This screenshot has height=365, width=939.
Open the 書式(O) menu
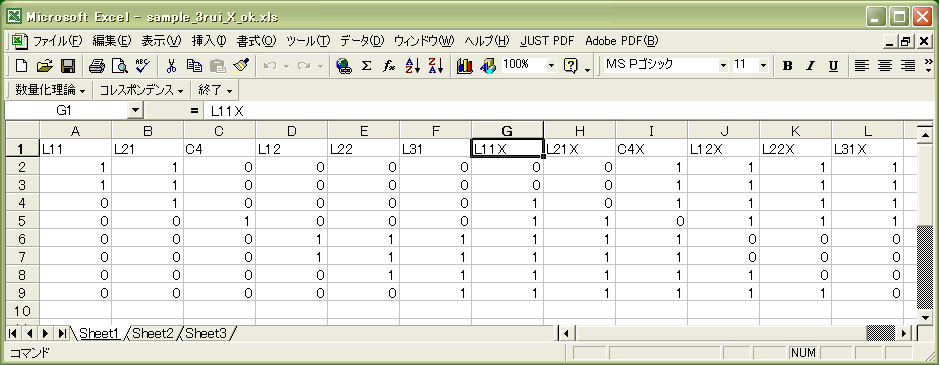256,41
